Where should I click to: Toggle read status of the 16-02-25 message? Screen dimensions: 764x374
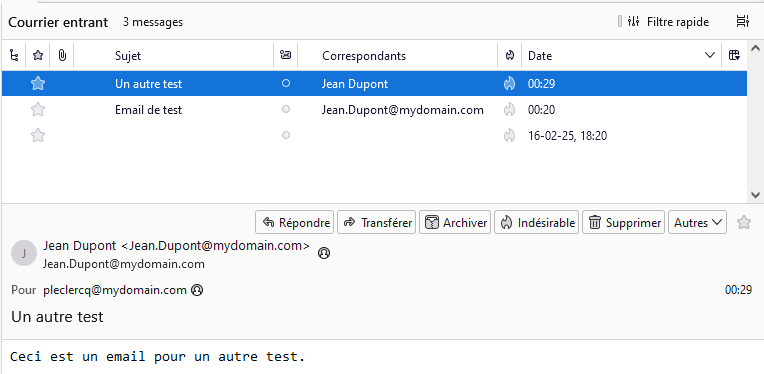(x=286, y=135)
